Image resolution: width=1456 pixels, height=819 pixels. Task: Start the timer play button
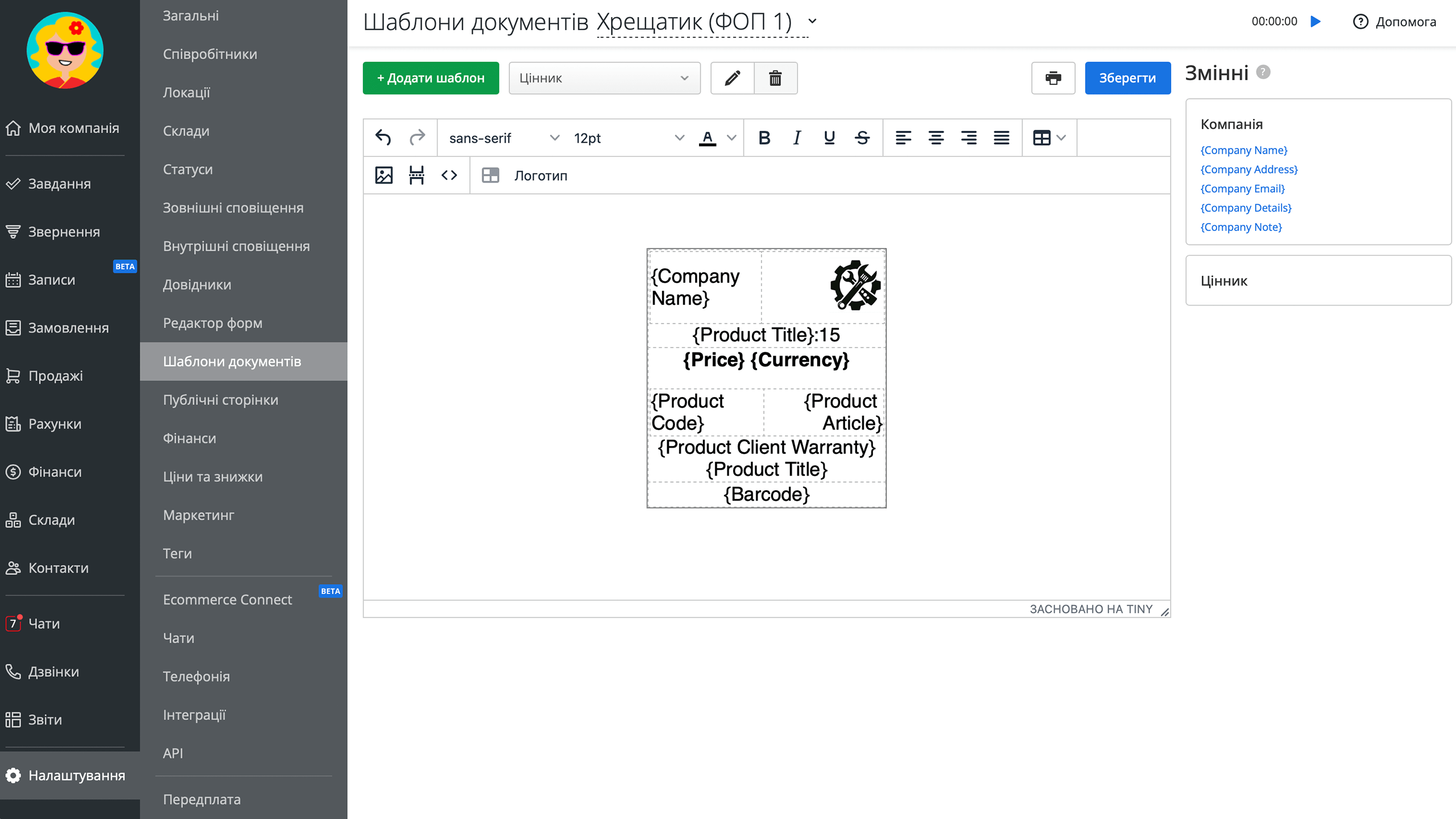coord(1316,22)
